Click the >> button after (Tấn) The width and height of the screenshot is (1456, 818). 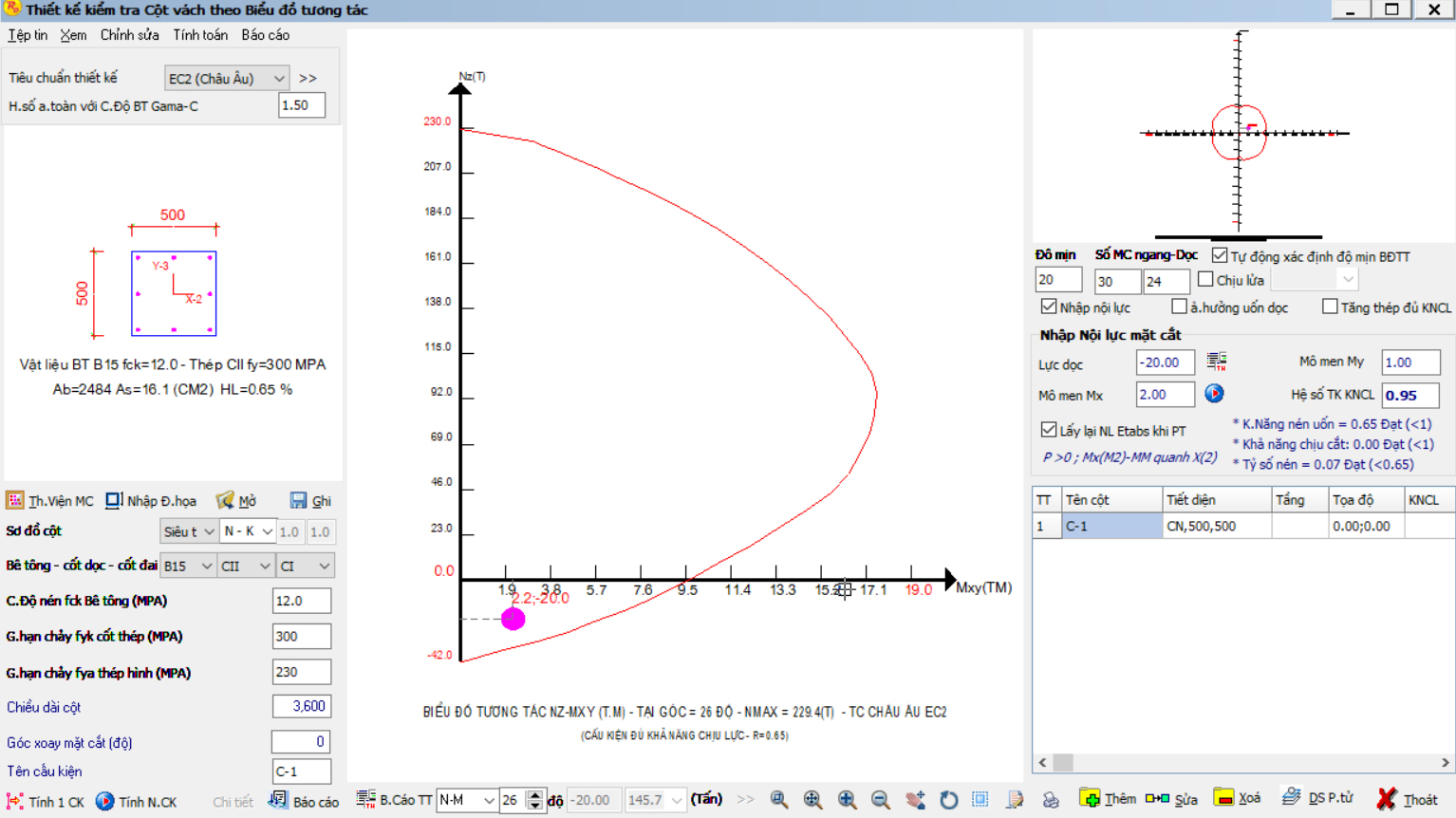click(x=746, y=800)
